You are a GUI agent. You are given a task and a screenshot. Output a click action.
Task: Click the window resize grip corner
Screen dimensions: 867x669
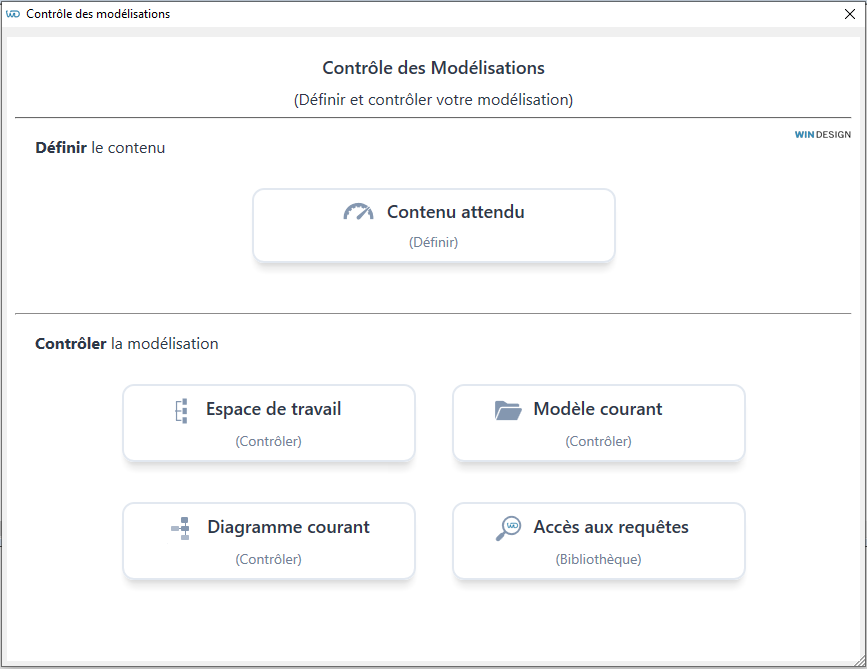[x=860, y=660]
